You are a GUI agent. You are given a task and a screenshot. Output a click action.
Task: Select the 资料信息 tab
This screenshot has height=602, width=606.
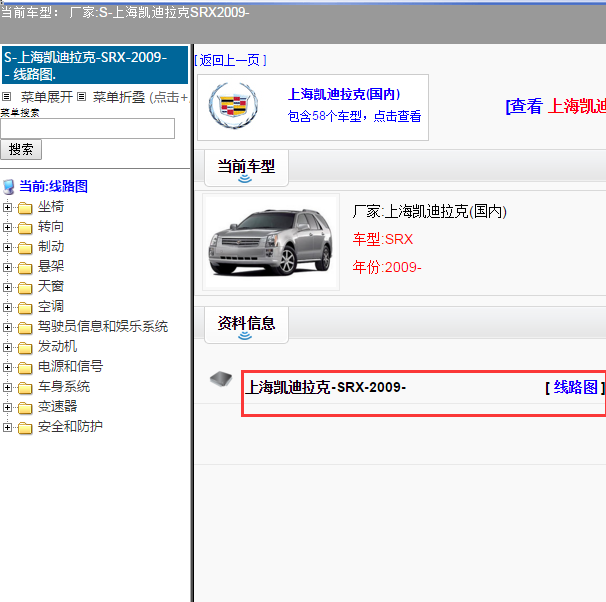point(246,325)
